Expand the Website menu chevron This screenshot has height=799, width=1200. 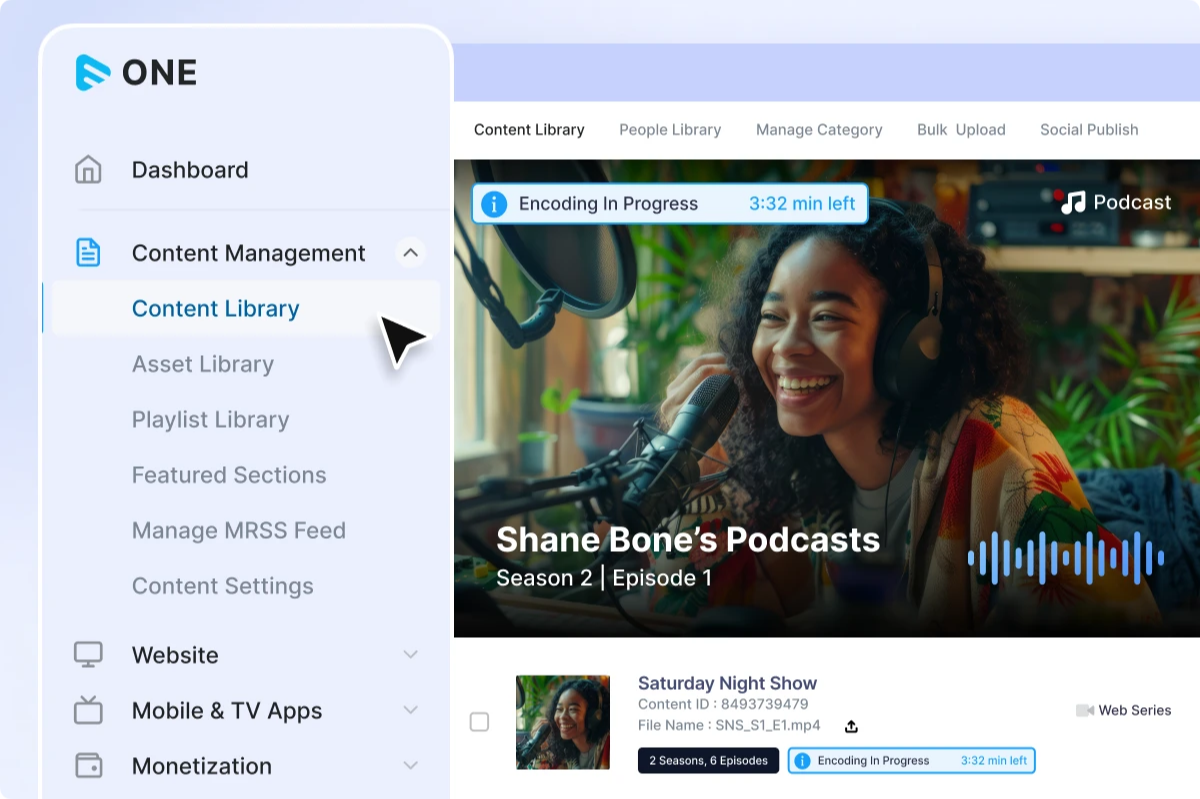[410, 655]
